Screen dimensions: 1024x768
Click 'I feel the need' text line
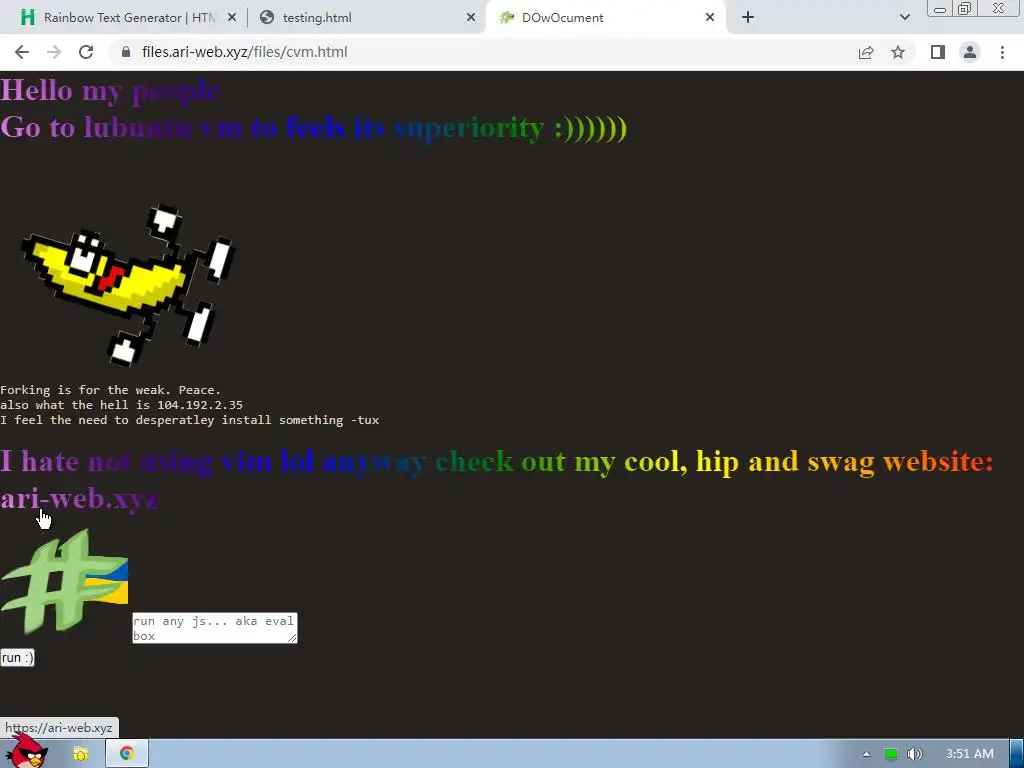coord(189,420)
